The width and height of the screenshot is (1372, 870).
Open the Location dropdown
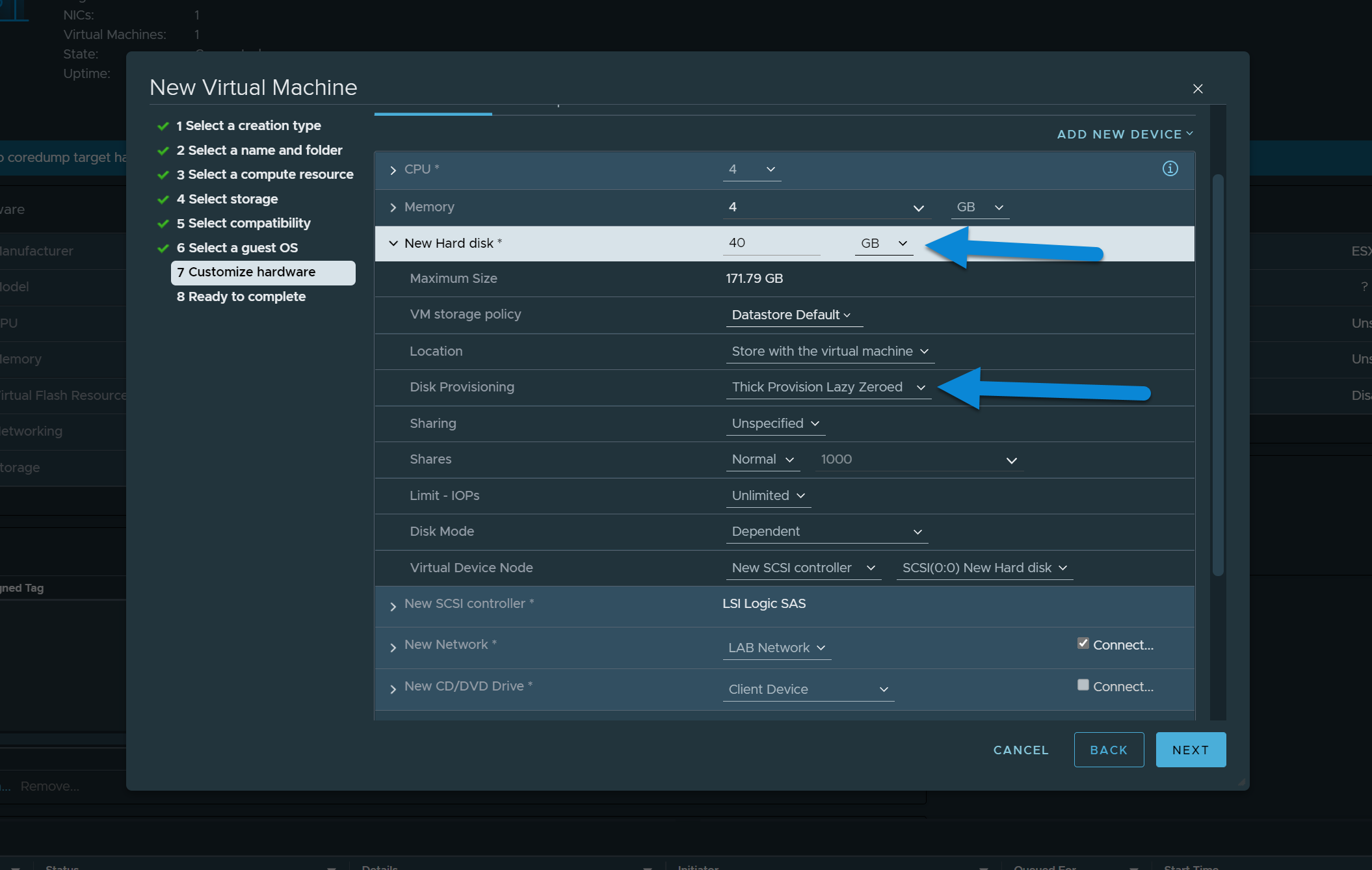point(830,352)
